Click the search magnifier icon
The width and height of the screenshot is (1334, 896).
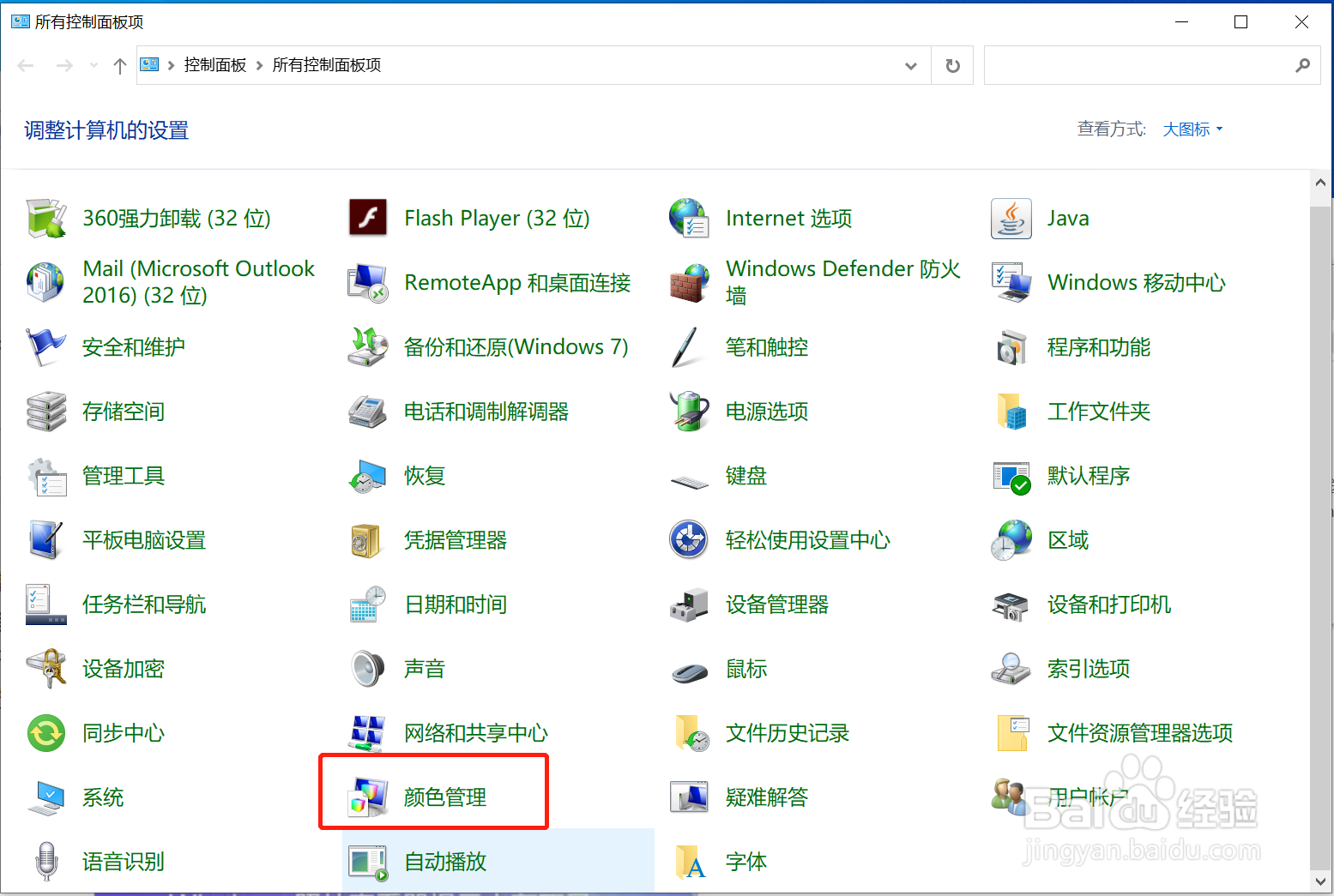pyautogui.click(x=1302, y=65)
